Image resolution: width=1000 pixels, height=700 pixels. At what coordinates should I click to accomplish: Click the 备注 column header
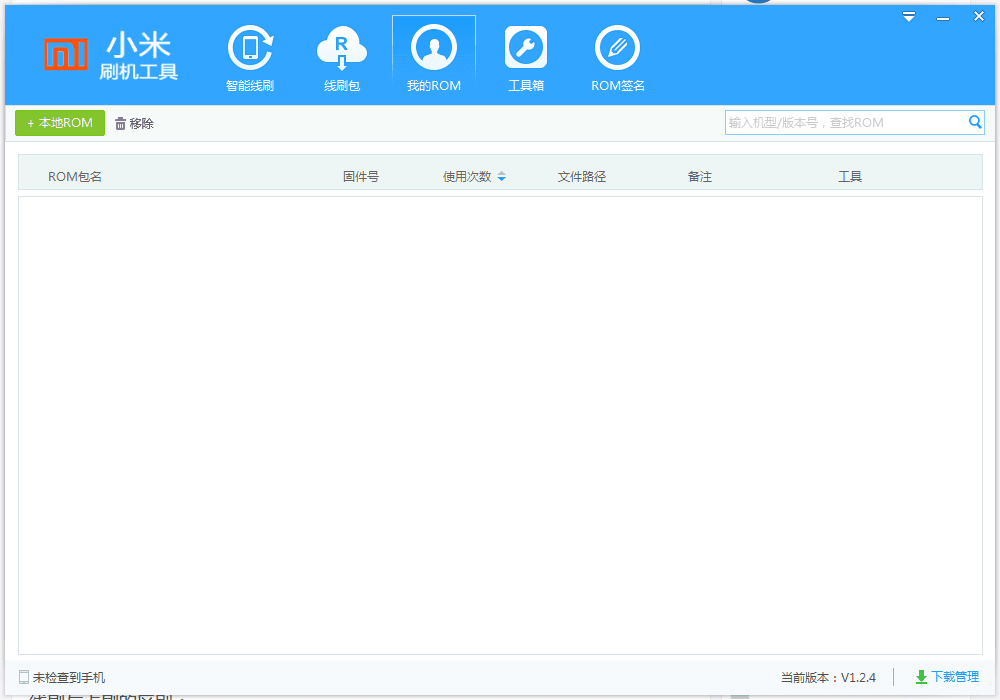pyautogui.click(x=700, y=177)
